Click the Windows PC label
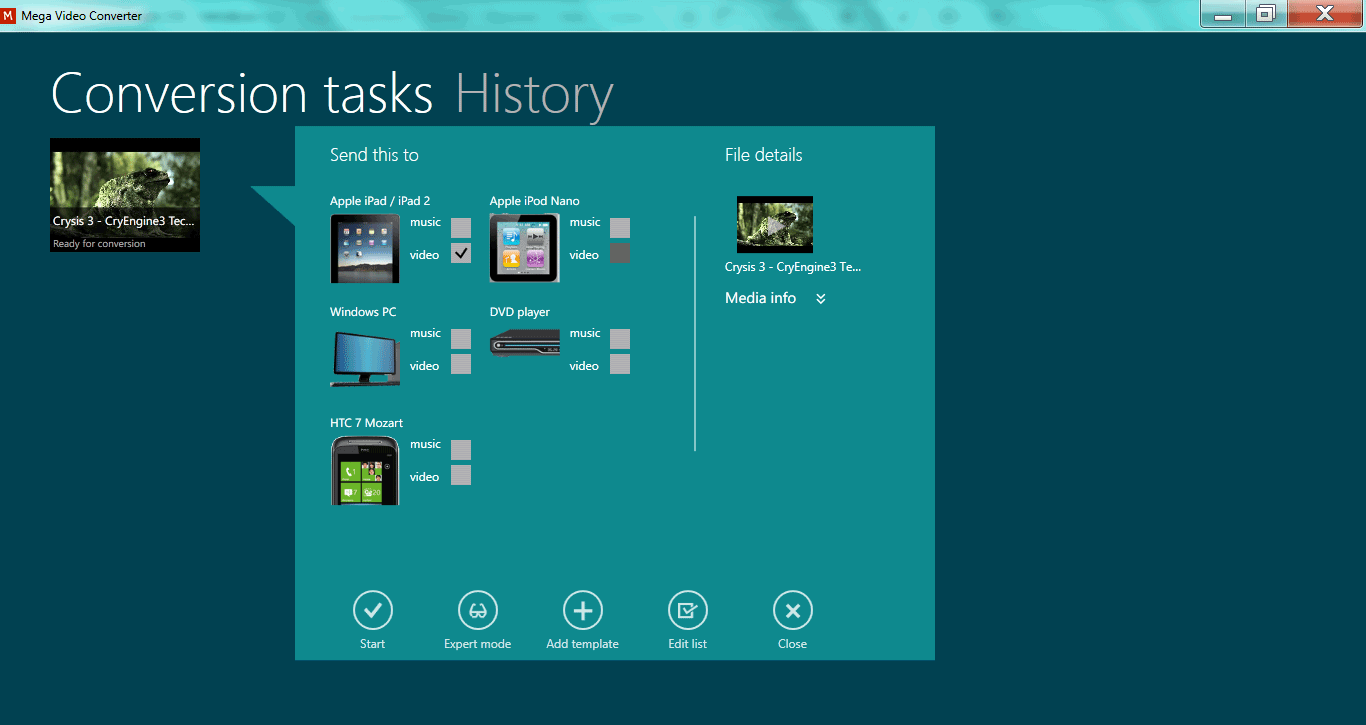 click(x=363, y=312)
